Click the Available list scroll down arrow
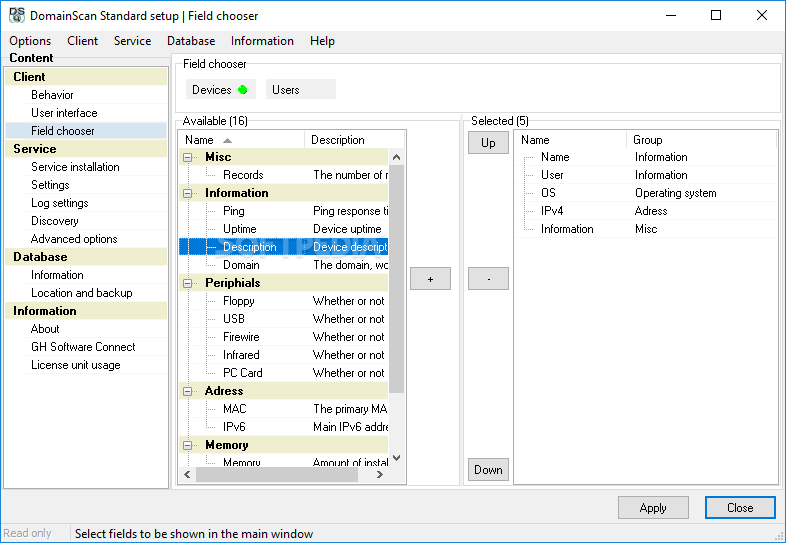 (x=397, y=458)
